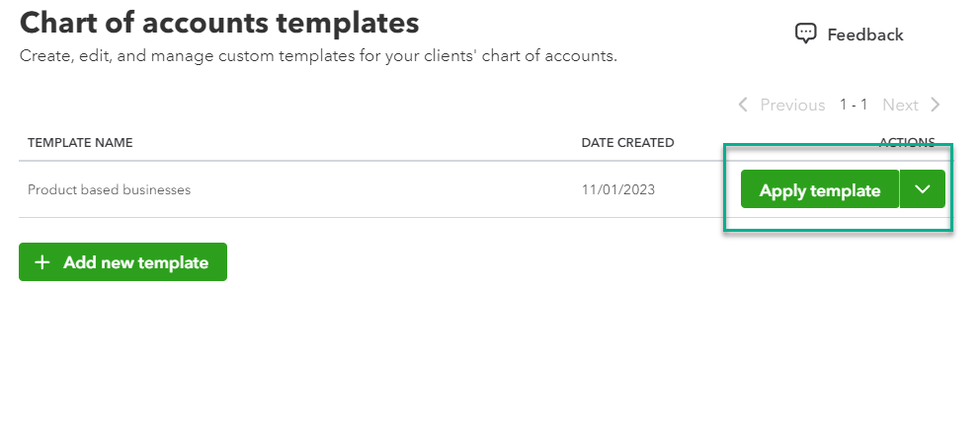This screenshot has width=980, height=432.
Task: Click the plus icon on Add new template
Action: point(42,263)
